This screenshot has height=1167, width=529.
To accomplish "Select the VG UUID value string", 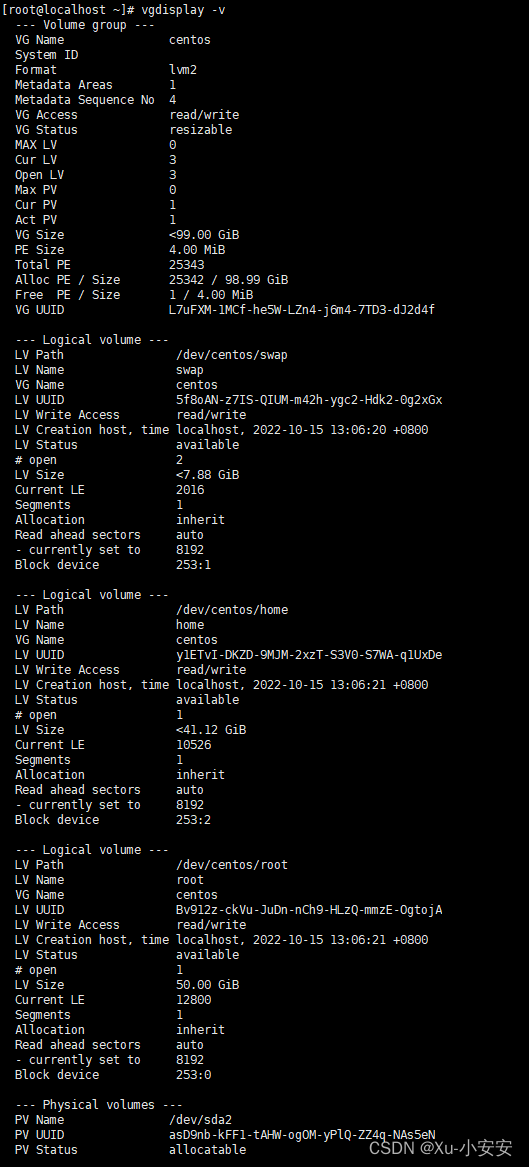I will (x=302, y=310).
